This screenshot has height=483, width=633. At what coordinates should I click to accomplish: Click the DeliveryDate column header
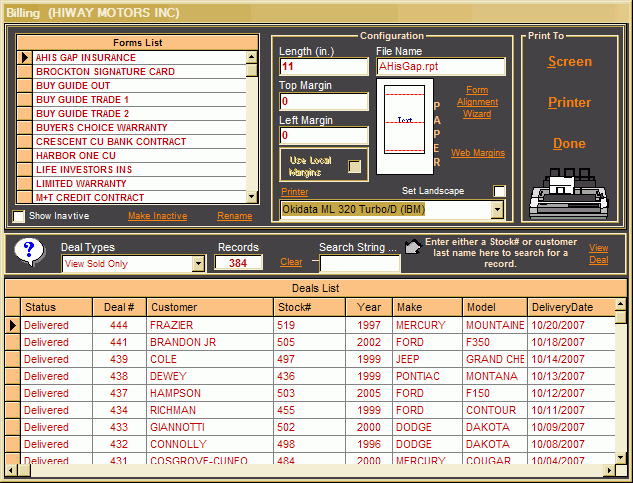pyautogui.click(x=571, y=307)
